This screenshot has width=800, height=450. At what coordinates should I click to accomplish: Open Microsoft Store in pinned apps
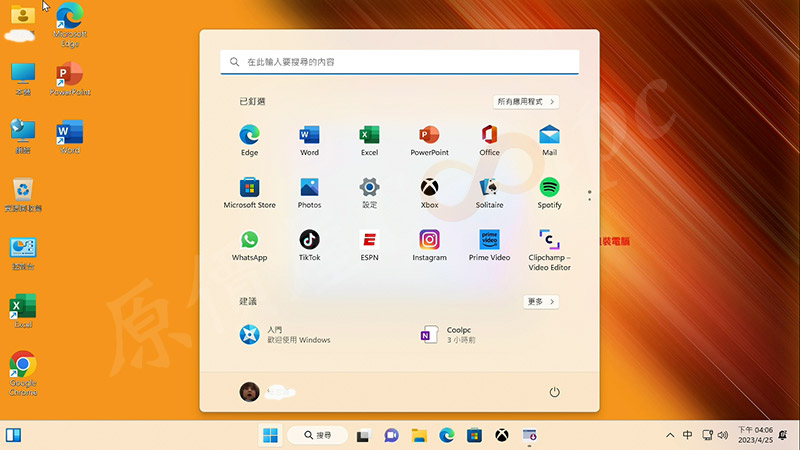pyautogui.click(x=249, y=193)
